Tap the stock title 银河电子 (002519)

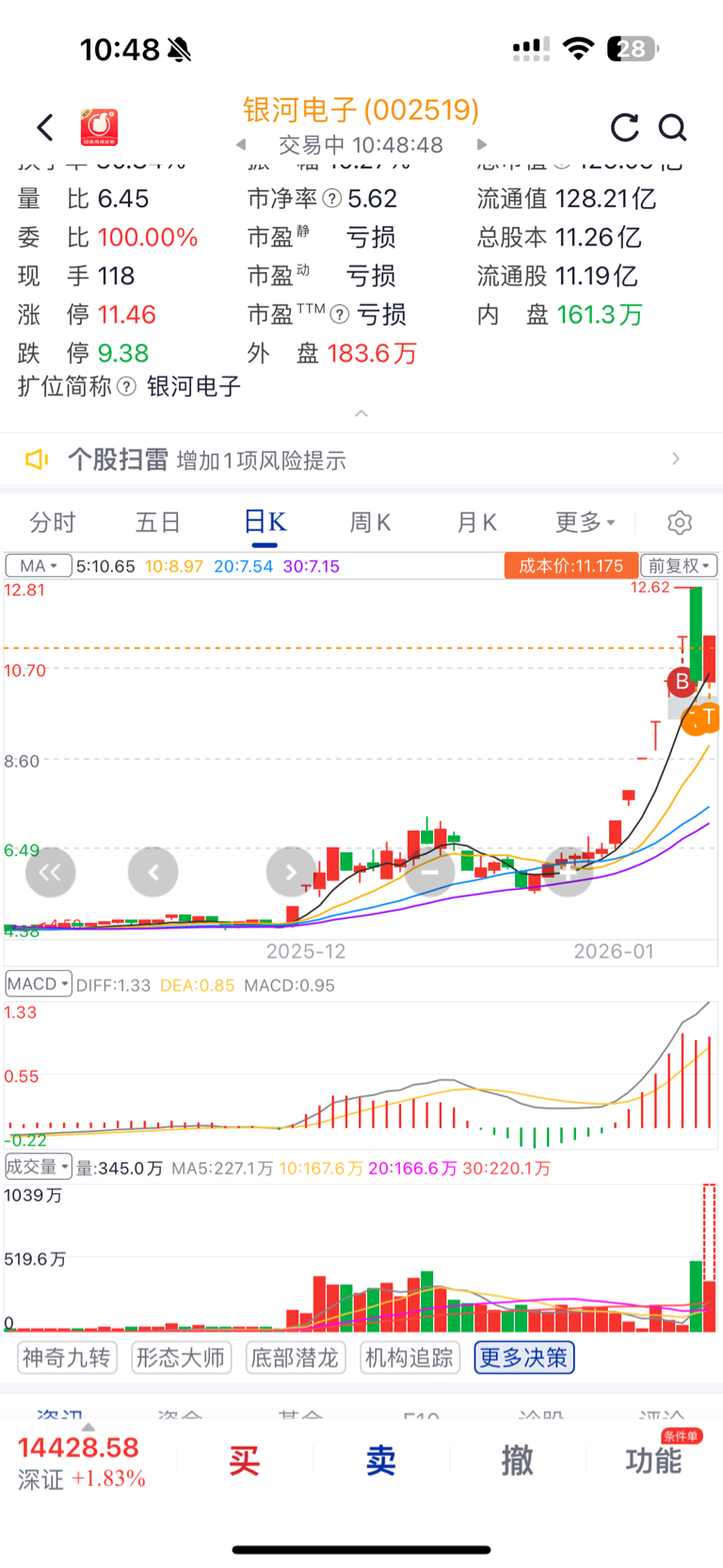(361, 110)
